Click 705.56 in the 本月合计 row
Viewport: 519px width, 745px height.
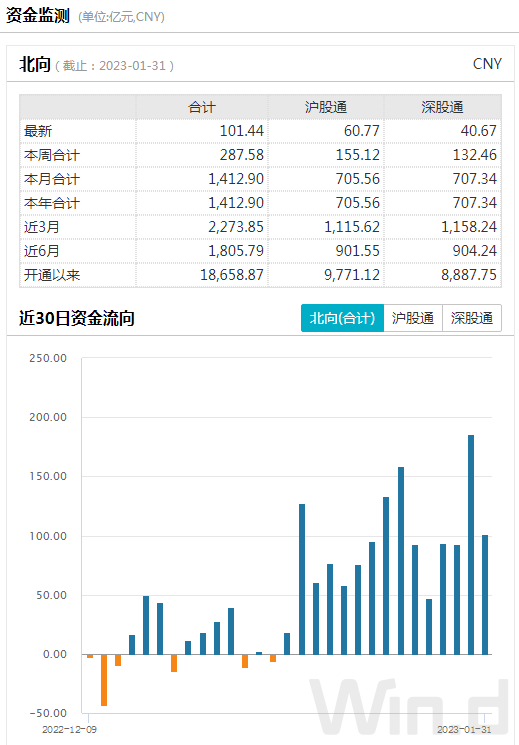(x=358, y=179)
